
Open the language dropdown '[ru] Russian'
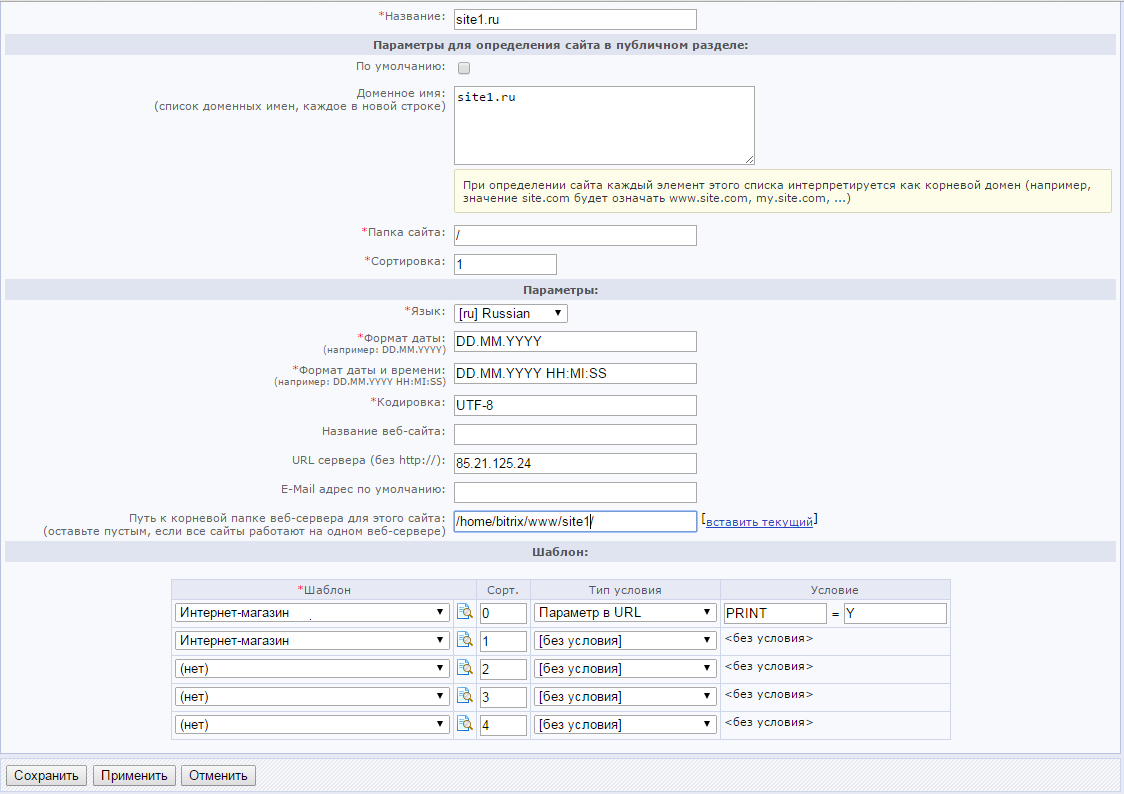point(511,313)
